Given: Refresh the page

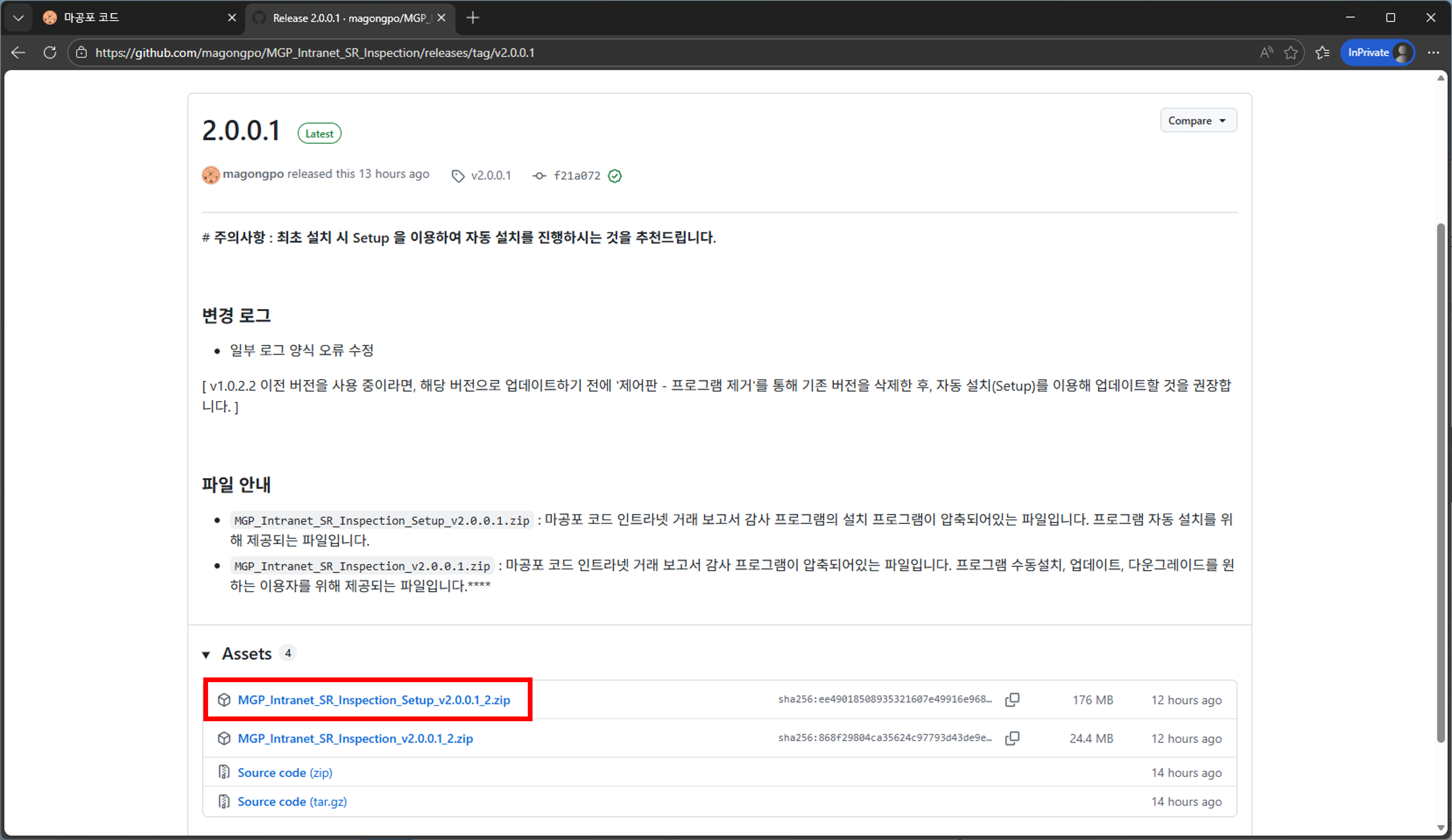Looking at the screenshot, I should tap(50, 52).
